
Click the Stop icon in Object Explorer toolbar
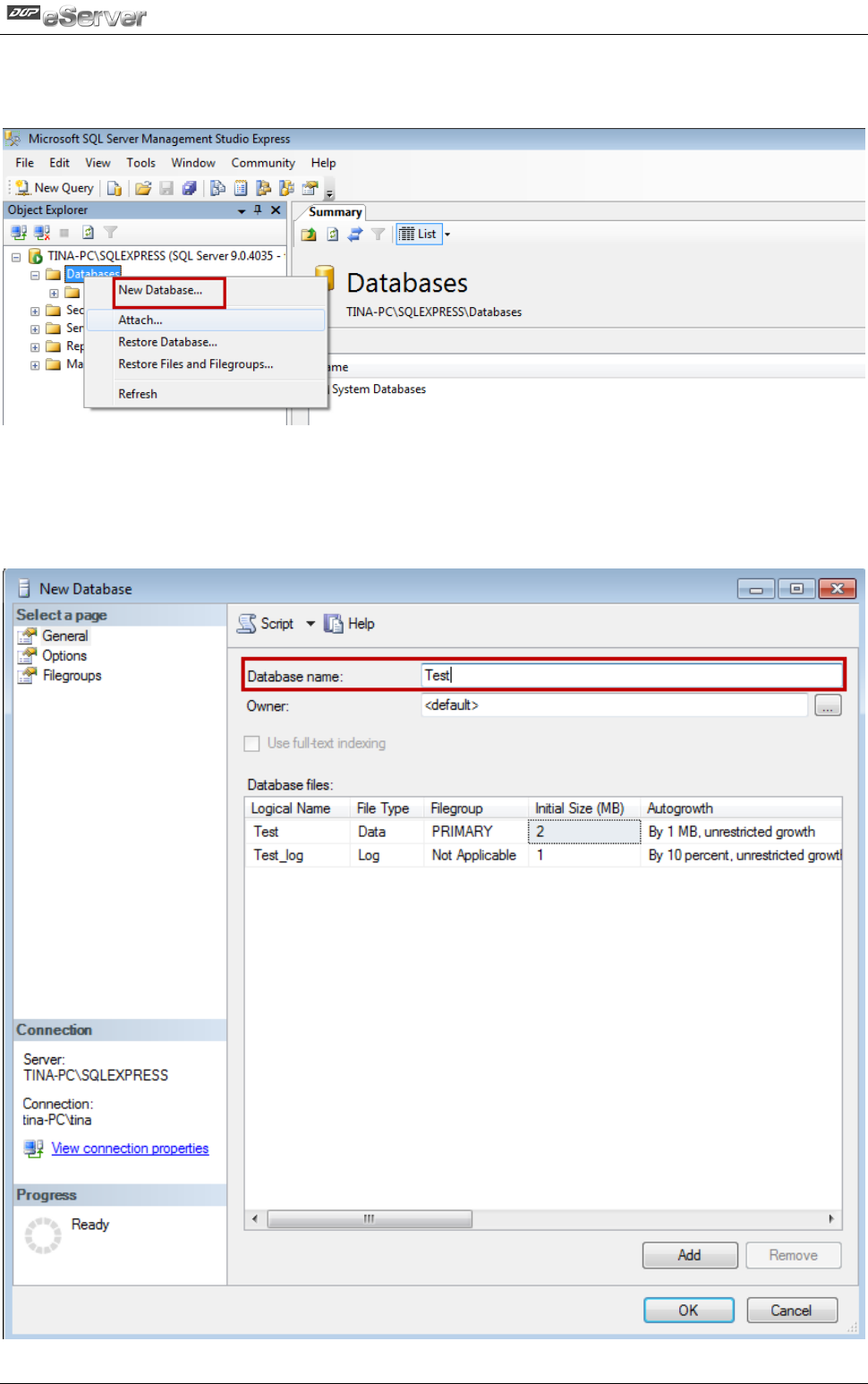pyautogui.click(x=64, y=233)
